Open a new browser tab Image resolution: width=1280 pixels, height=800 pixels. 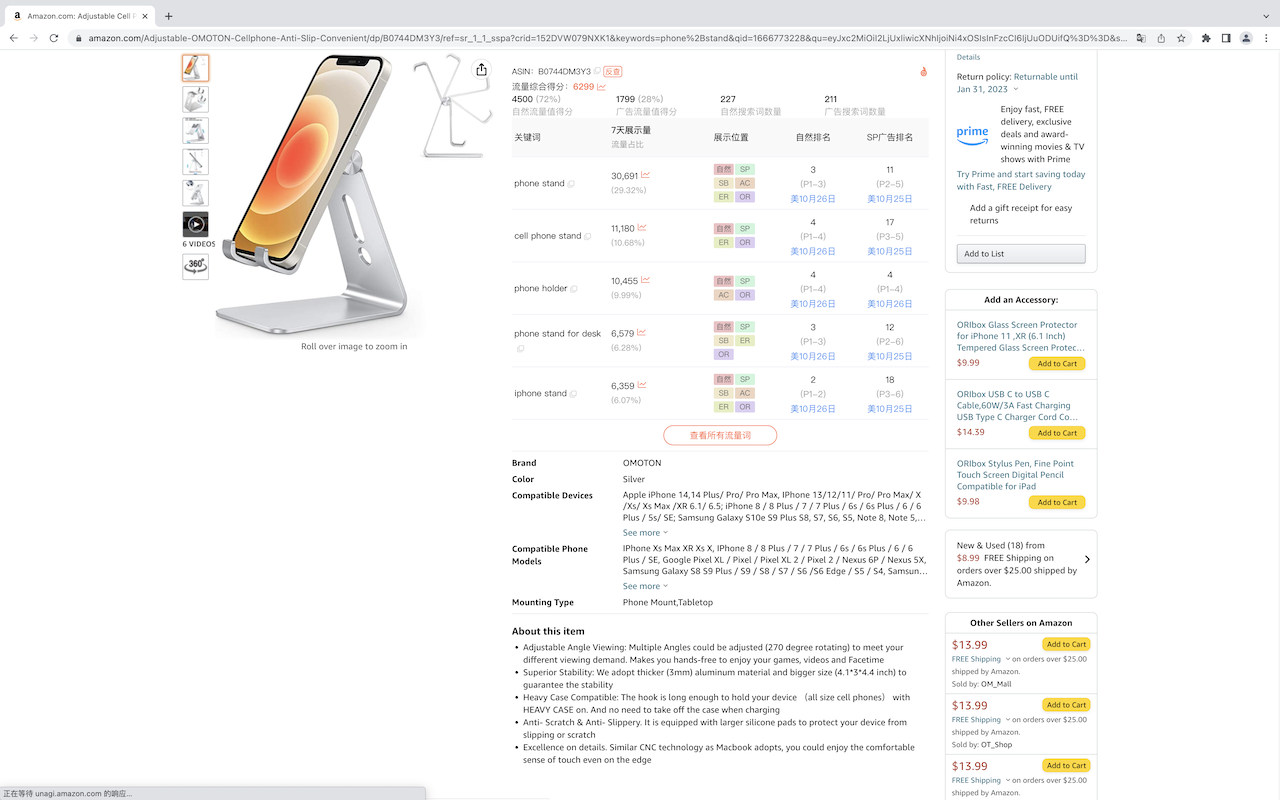pyautogui.click(x=168, y=16)
